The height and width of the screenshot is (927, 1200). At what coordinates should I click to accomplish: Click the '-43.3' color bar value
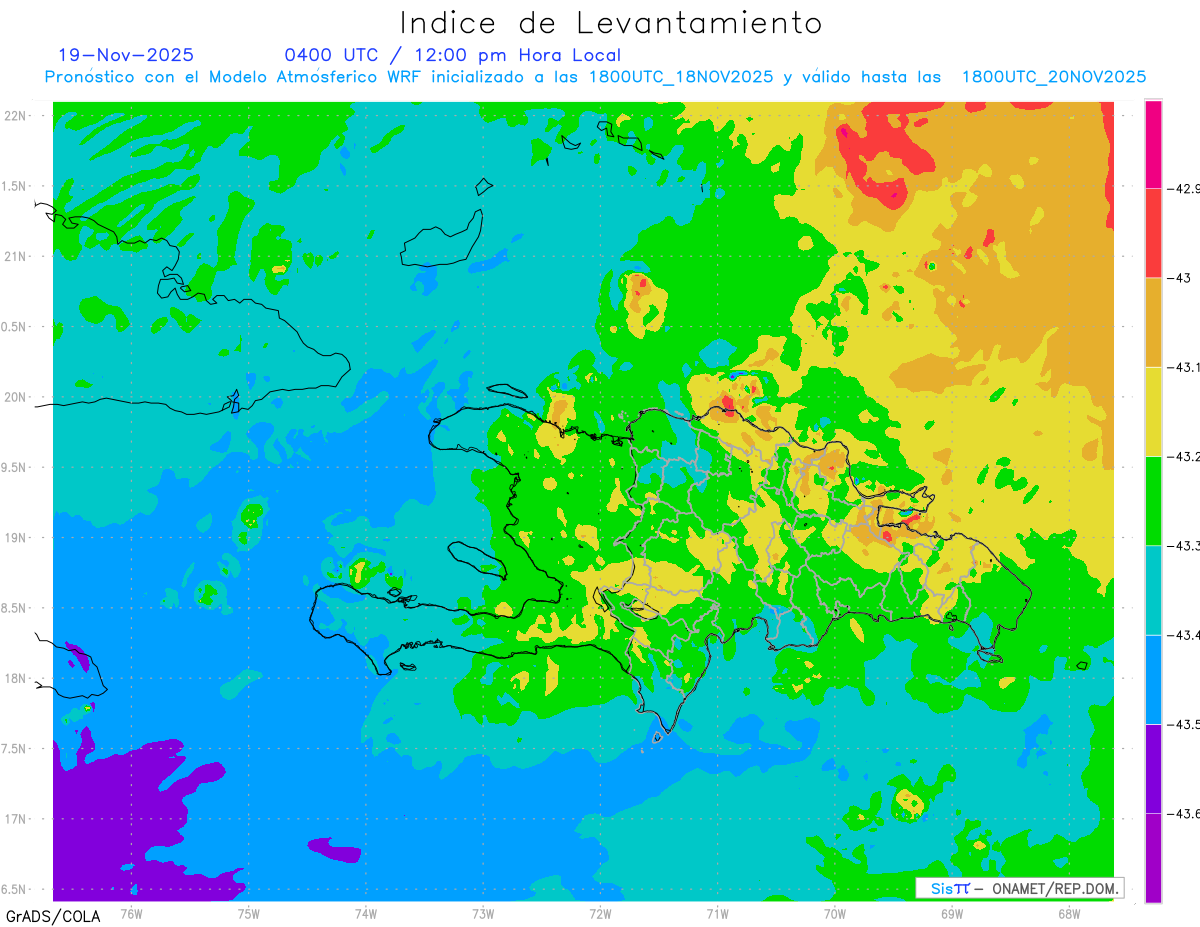click(1183, 546)
